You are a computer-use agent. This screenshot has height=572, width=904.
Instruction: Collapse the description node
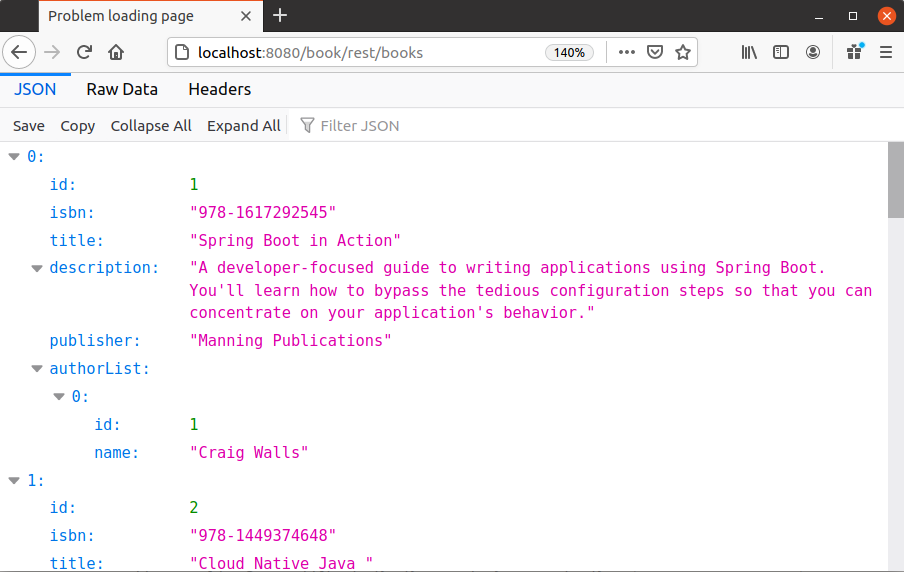point(37,268)
